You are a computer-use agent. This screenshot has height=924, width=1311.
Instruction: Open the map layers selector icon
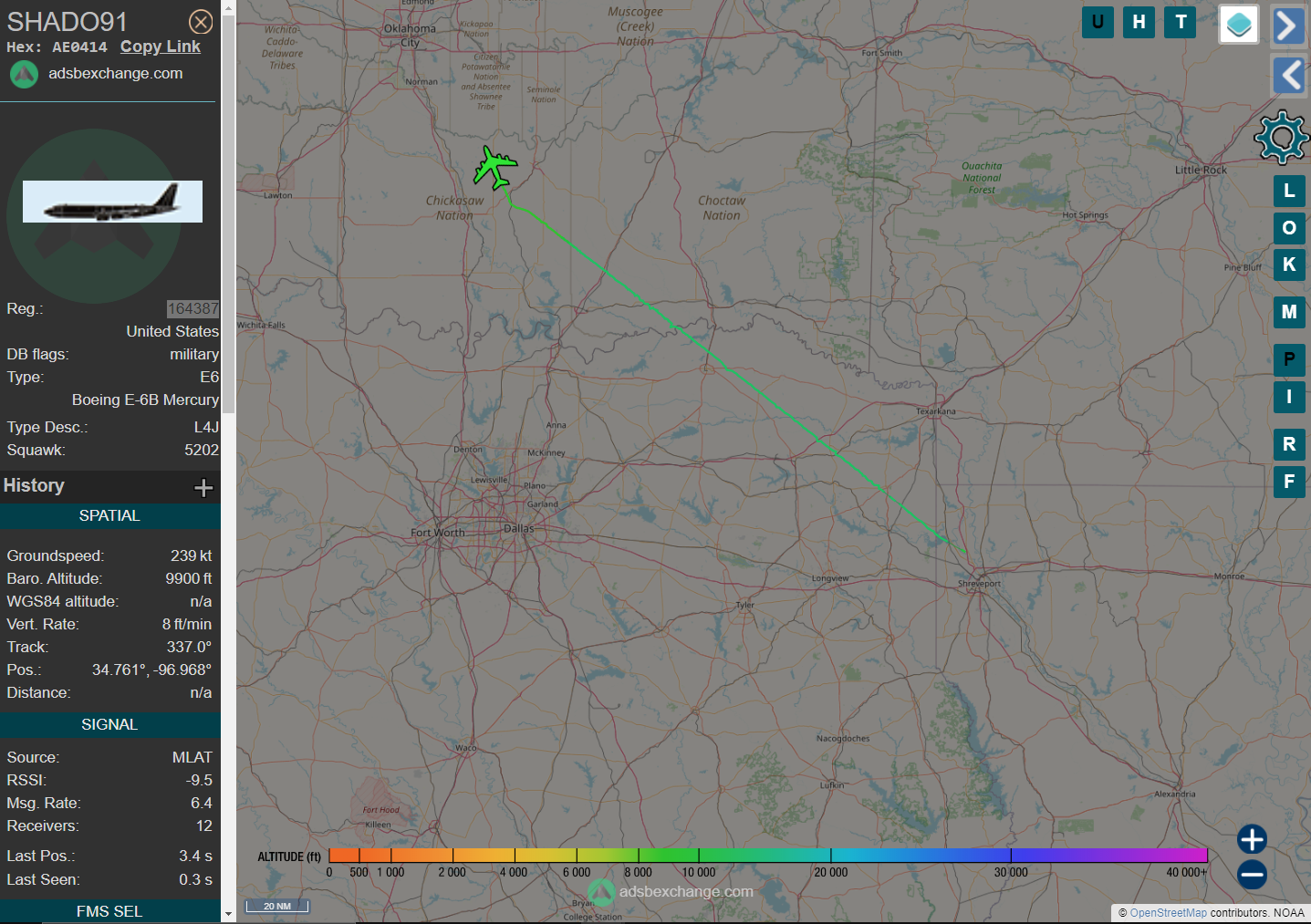(x=1239, y=25)
